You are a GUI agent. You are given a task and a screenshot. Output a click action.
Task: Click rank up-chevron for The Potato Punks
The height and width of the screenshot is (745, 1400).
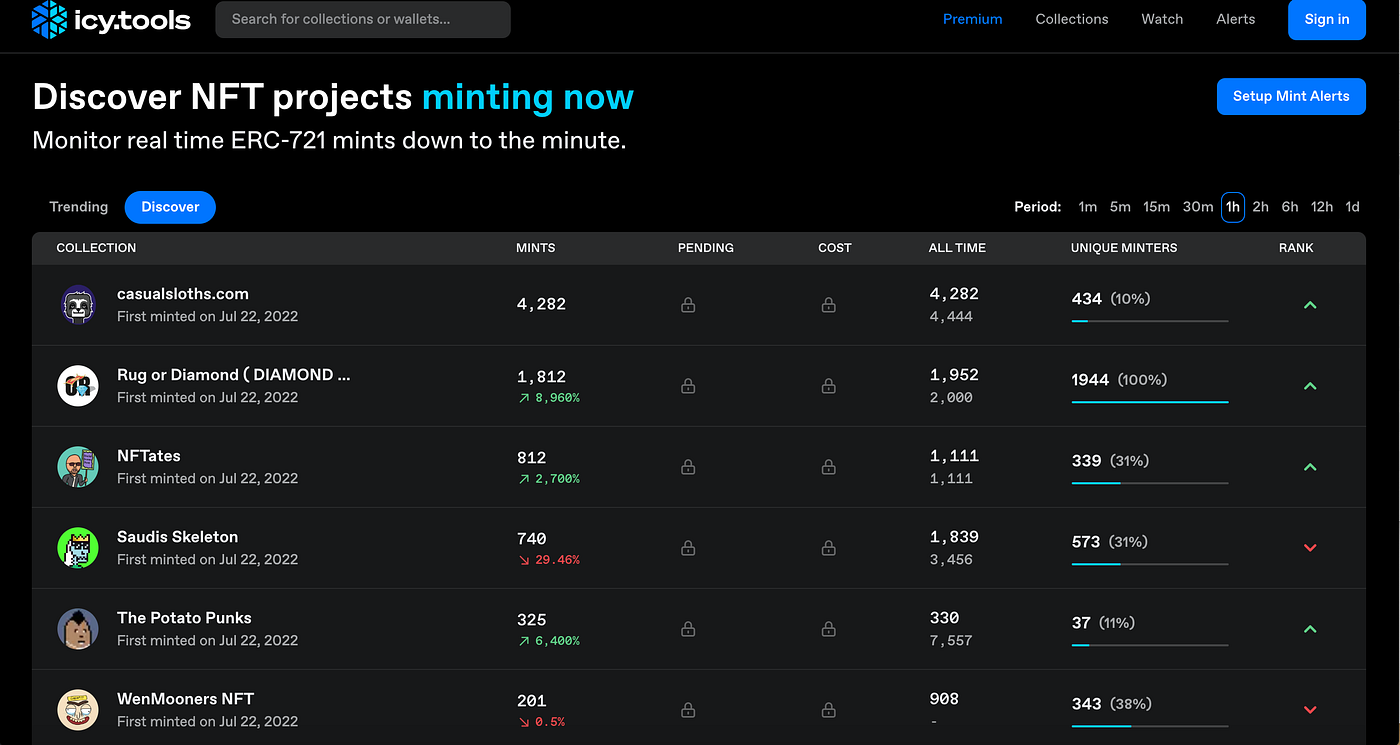[x=1310, y=629]
